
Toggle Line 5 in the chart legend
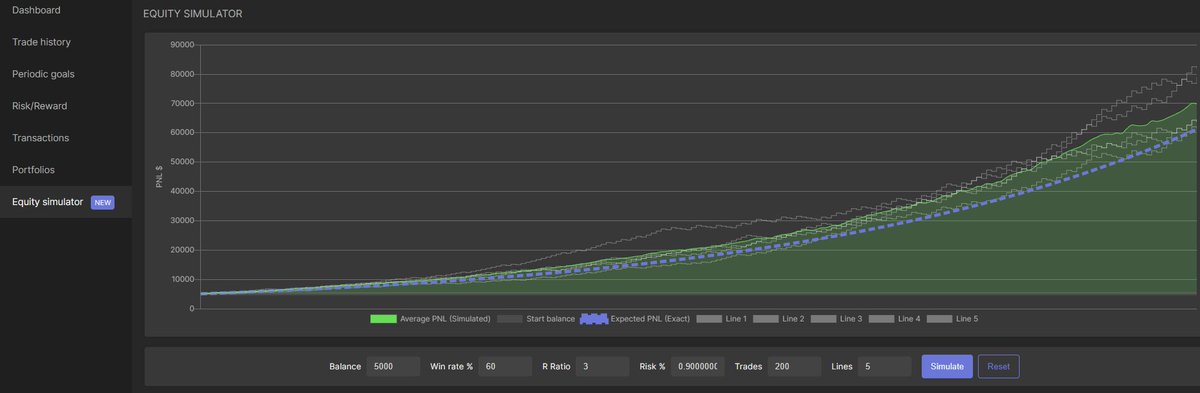(952, 319)
